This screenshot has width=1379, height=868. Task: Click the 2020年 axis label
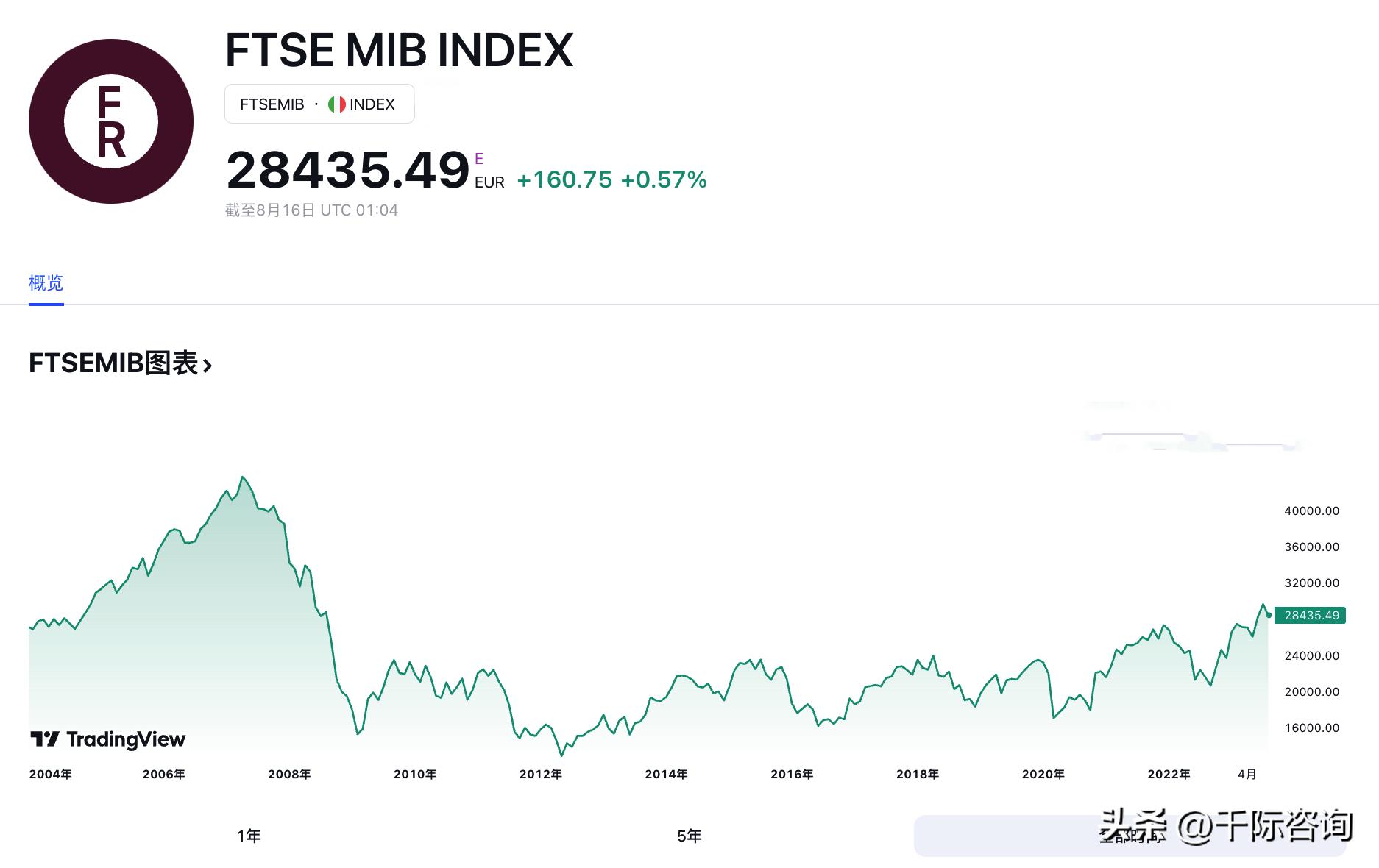click(1043, 774)
